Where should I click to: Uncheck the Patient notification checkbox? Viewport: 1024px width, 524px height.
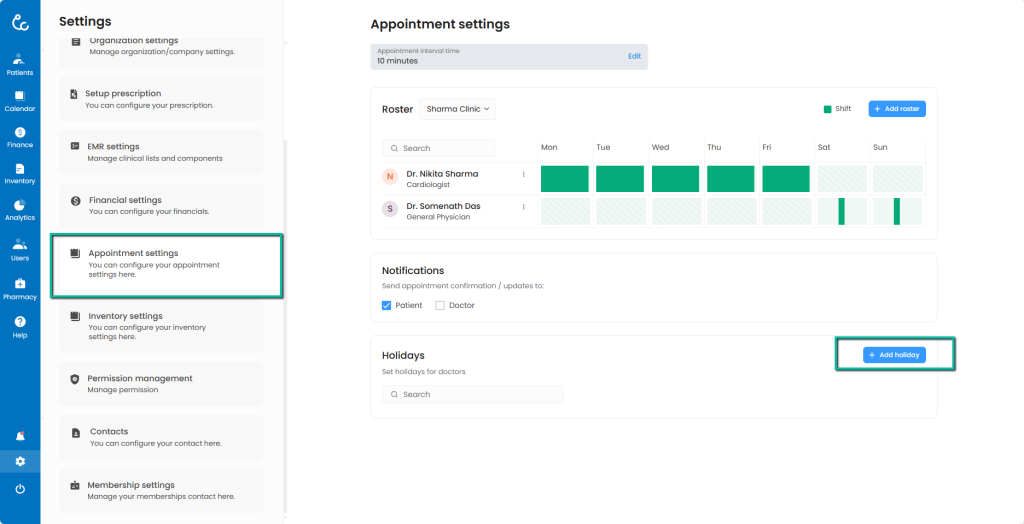[x=387, y=305]
